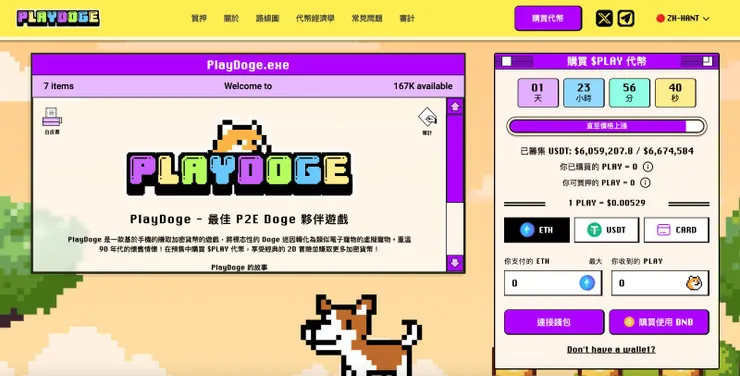
Task: Click the 'Welcome to' text
Action: [x=248, y=86]
